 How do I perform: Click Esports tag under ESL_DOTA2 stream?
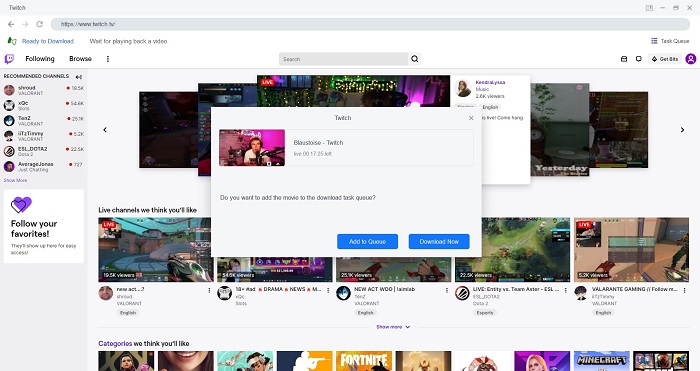tap(485, 313)
